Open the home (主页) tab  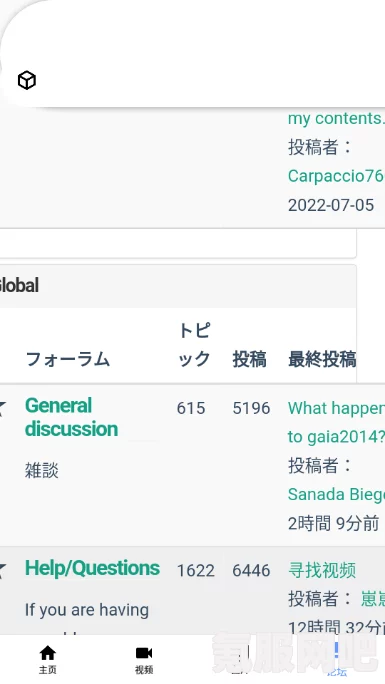pos(48,660)
